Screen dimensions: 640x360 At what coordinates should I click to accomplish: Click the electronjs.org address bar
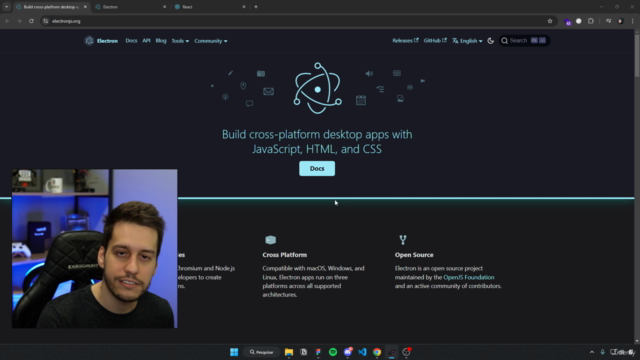coord(298,21)
